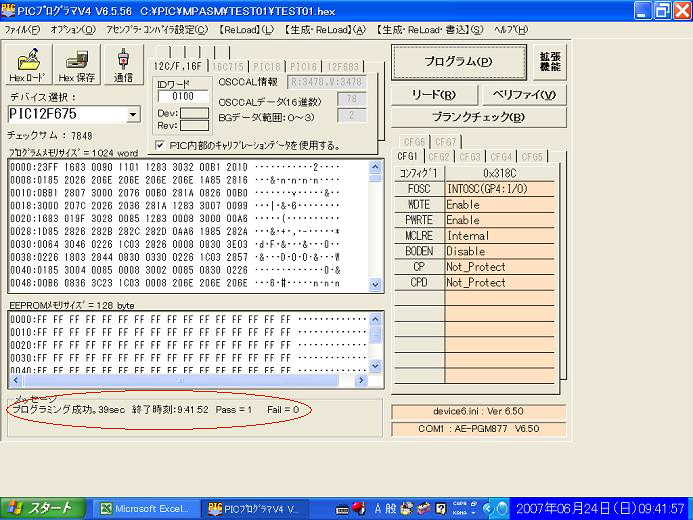Viewport: 693px width, 520px height.
Task: Click the Microsoft Excel taskbar icon
Action: [x=143, y=508]
